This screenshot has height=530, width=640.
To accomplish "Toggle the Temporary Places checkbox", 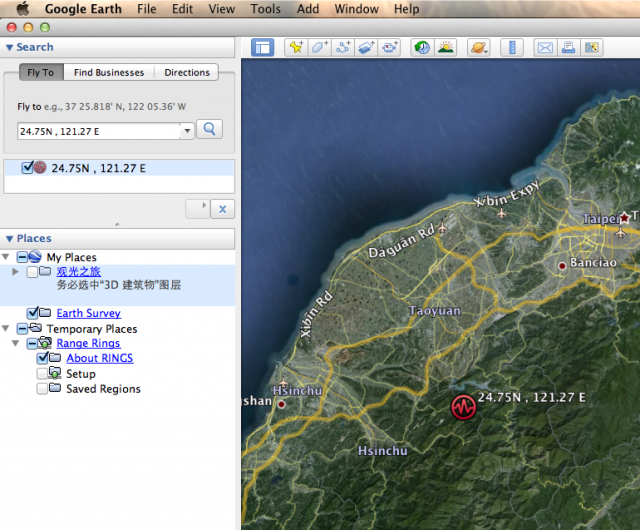I will [22, 329].
